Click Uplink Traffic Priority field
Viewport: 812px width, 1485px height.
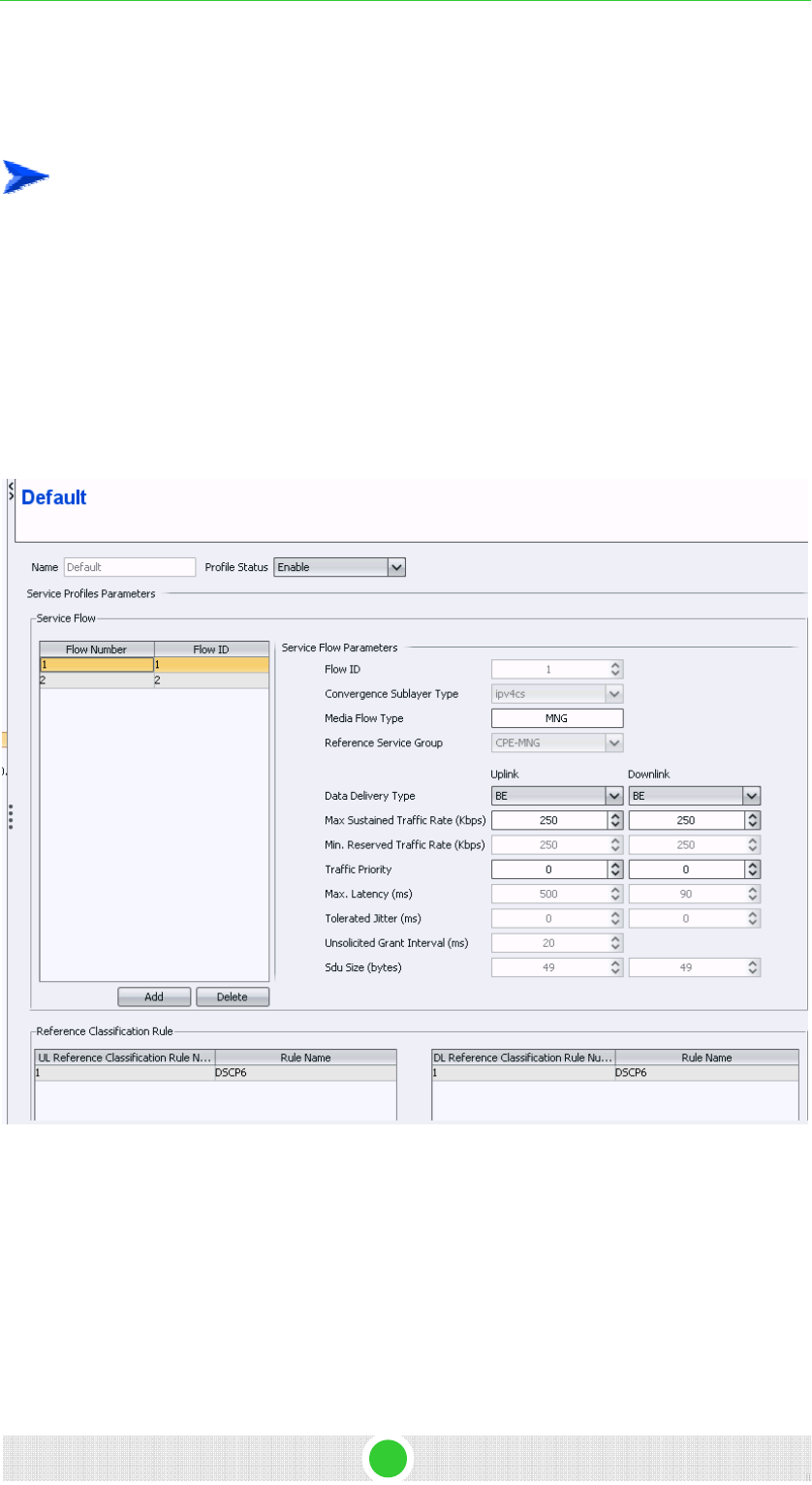tap(548, 869)
